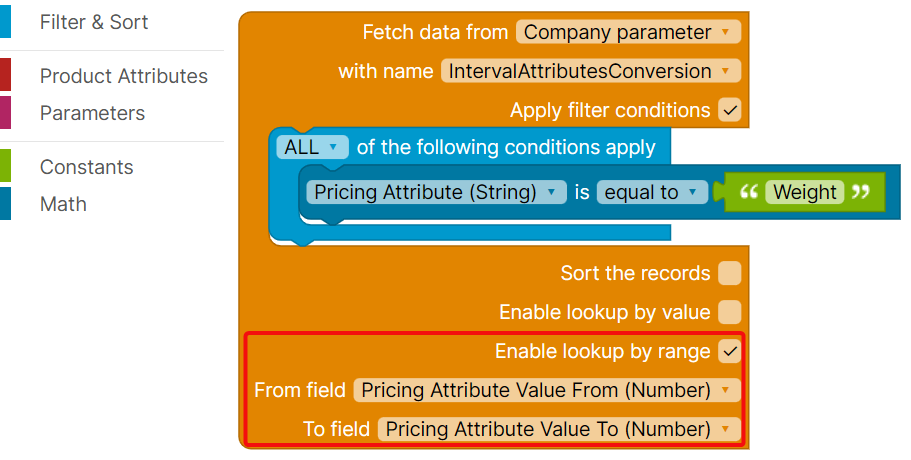The height and width of the screenshot is (460, 911).
Task: Open the Company parameter source dropdown
Action: tap(629, 32)
